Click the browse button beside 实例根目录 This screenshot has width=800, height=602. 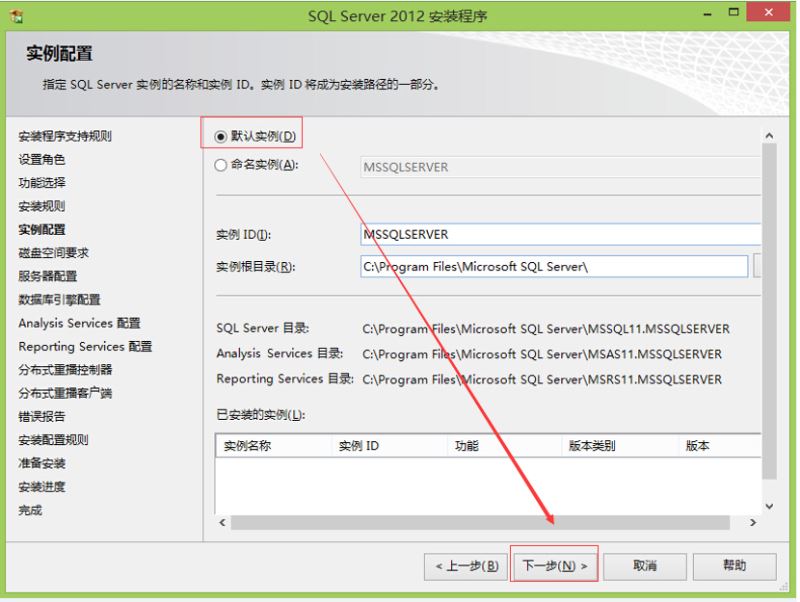757,266
